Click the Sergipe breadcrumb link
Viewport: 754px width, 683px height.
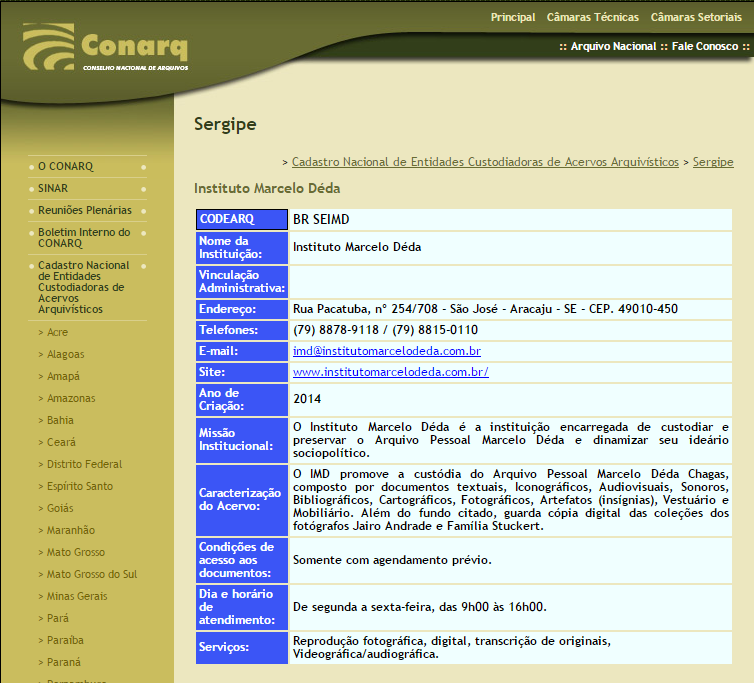[x=713, y=162]
